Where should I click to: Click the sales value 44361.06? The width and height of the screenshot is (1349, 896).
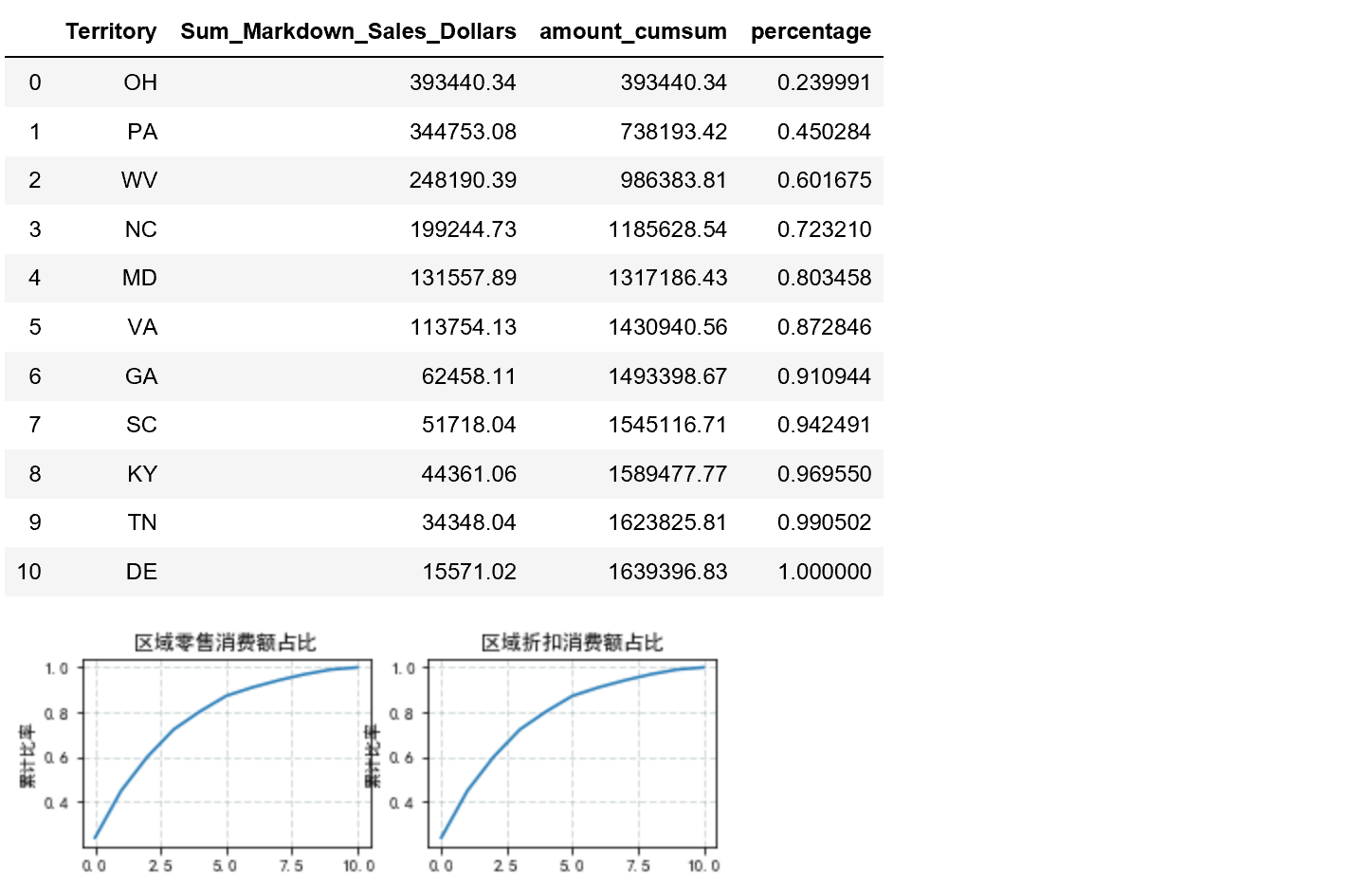coord(468,474)
